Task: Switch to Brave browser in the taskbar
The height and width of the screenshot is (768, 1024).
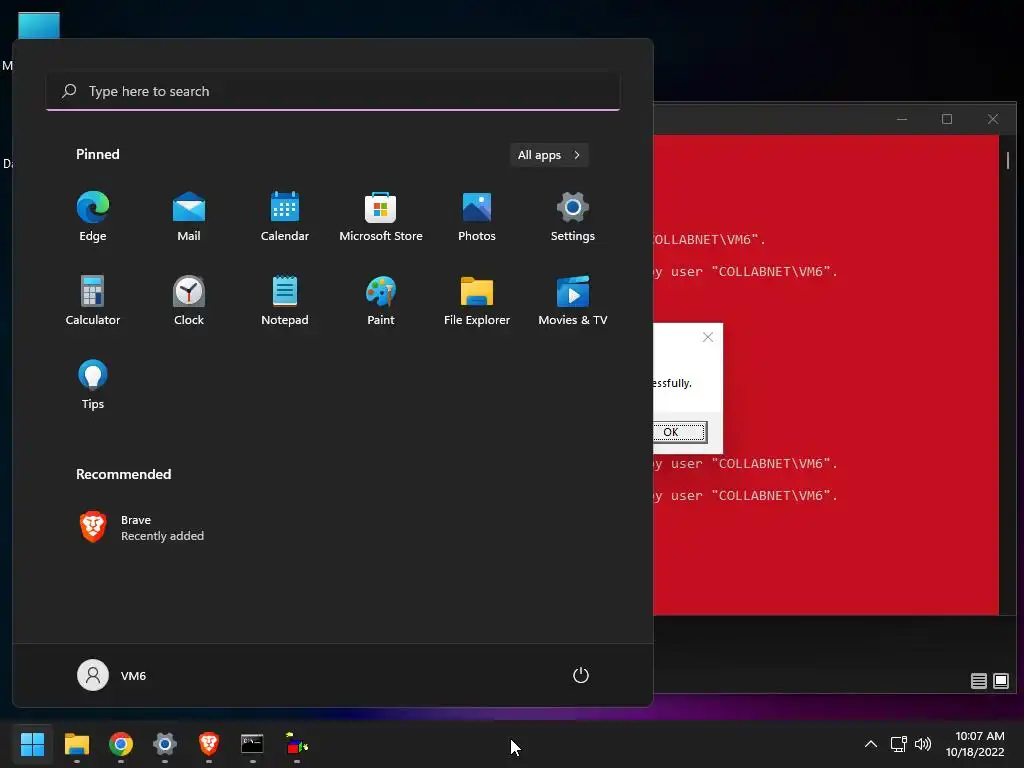Action: point(208,744)
